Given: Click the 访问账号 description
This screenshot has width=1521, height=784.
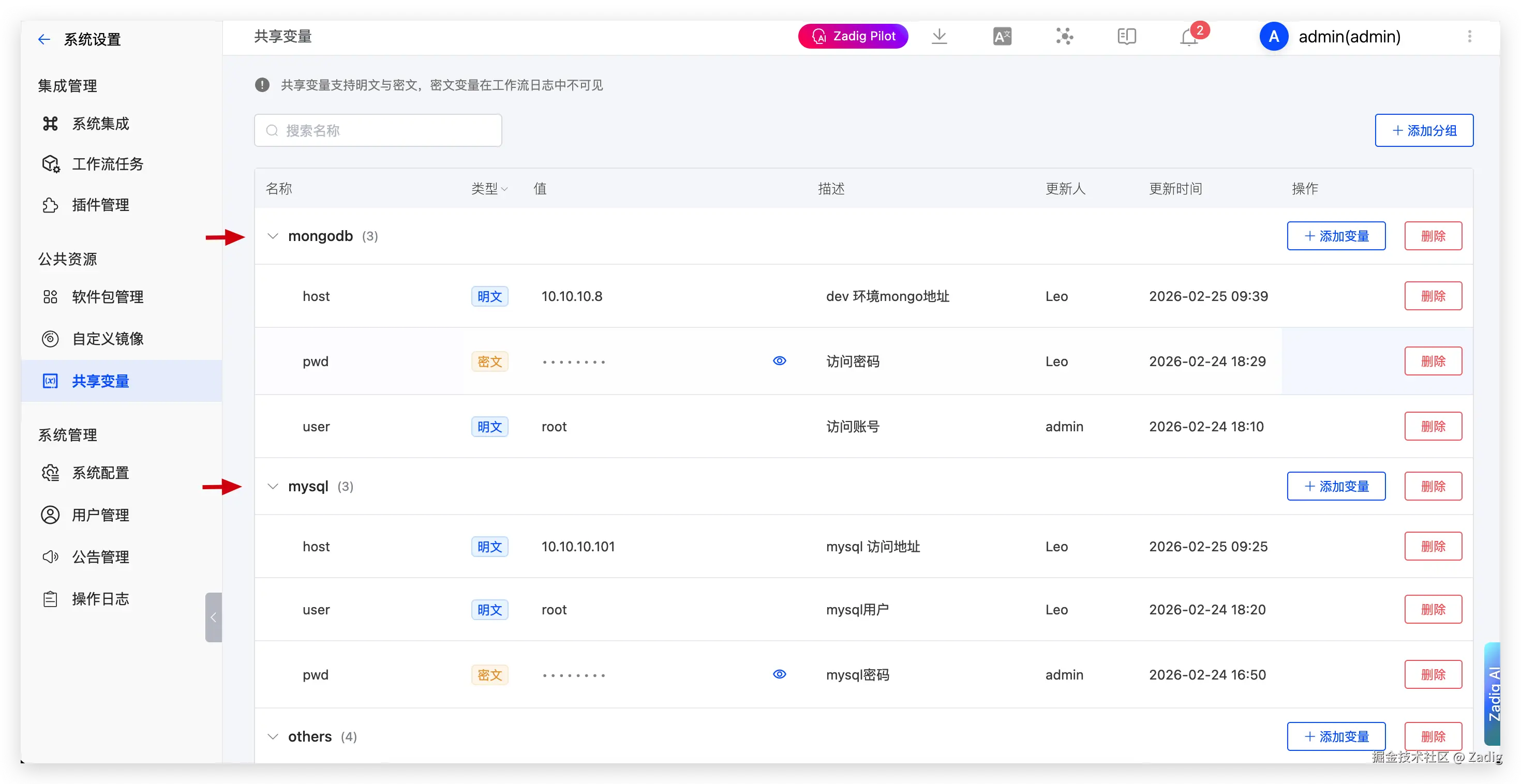Looking at the screenshot, I should point(853,426).
